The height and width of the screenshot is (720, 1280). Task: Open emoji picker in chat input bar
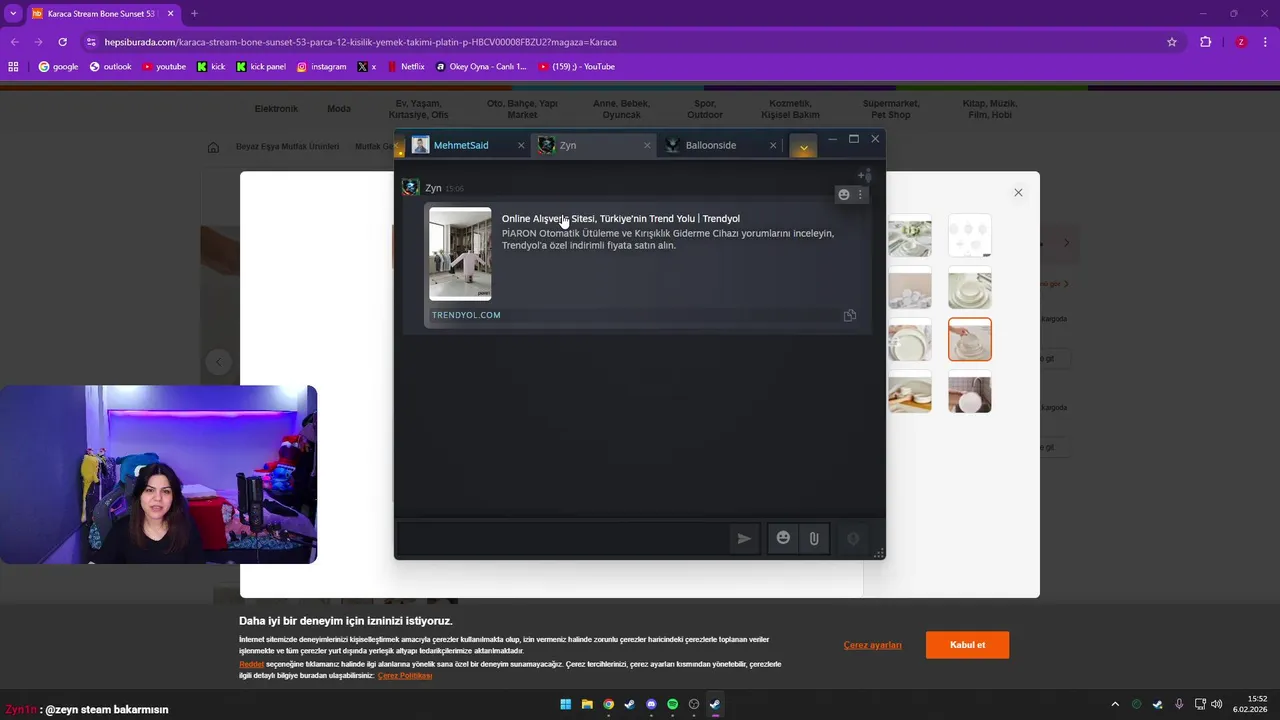(x=783, y=538)
